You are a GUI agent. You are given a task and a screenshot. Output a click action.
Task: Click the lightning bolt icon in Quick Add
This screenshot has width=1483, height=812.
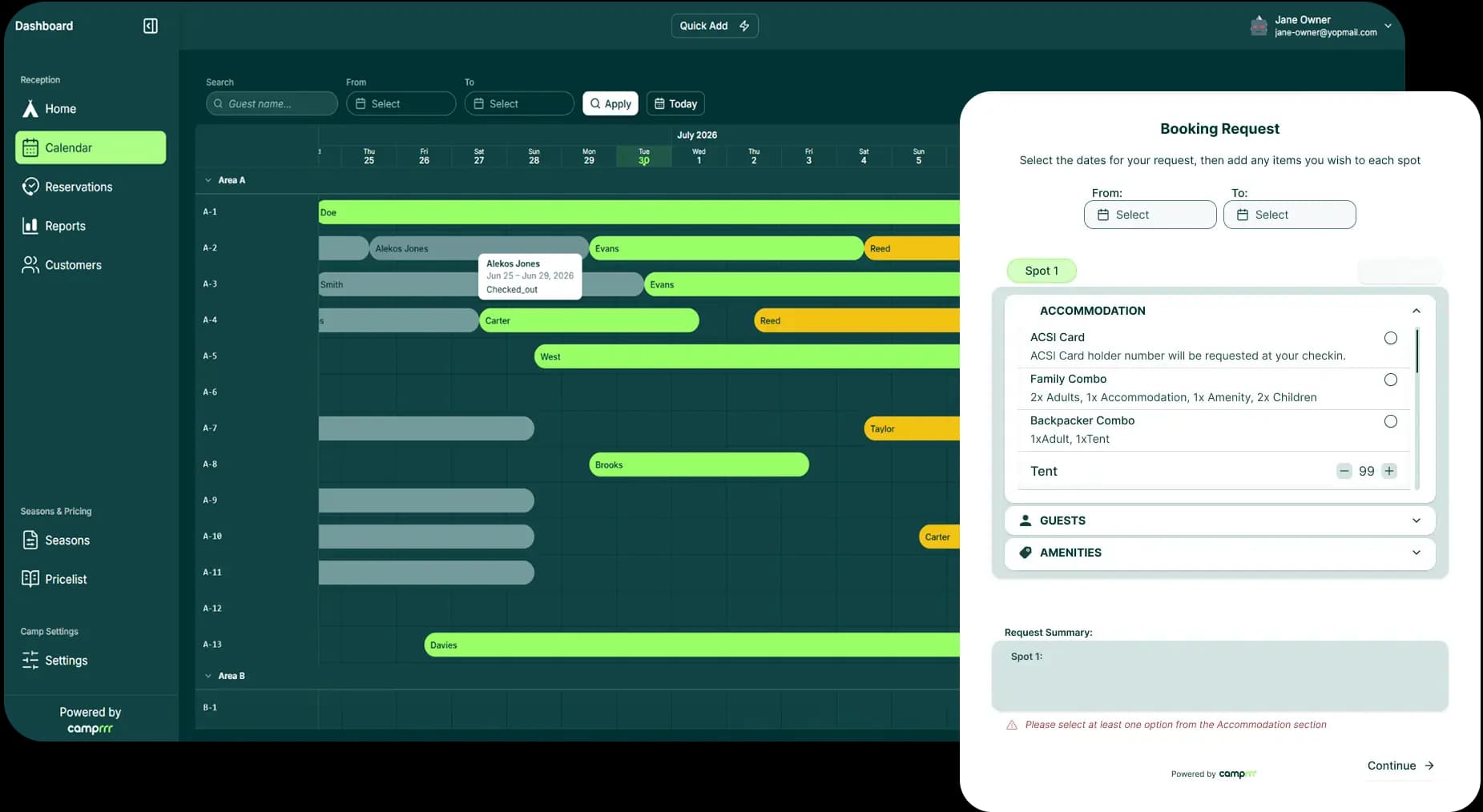pos(744,26)
